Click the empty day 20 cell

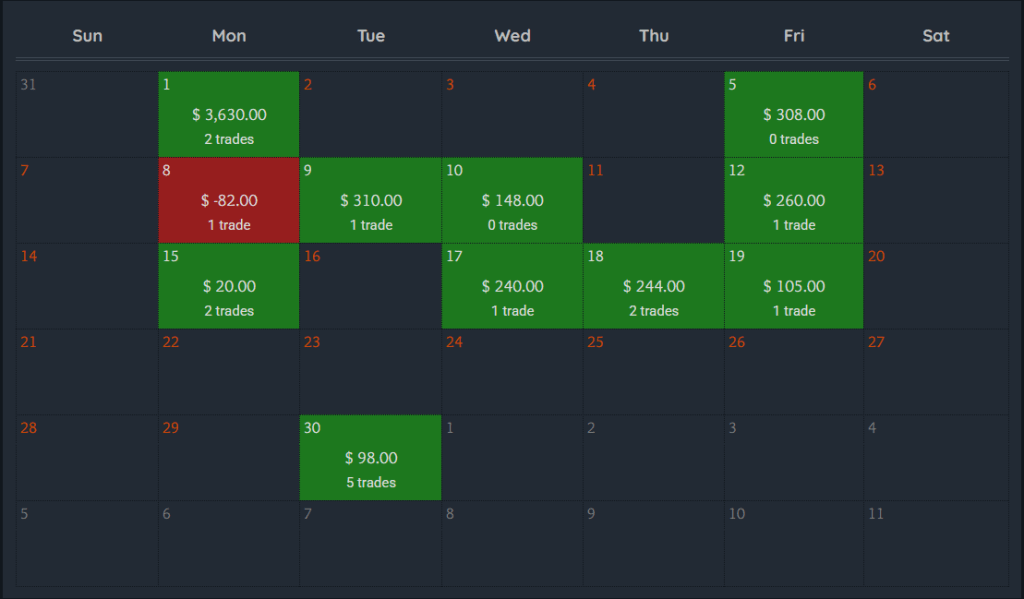936,286
